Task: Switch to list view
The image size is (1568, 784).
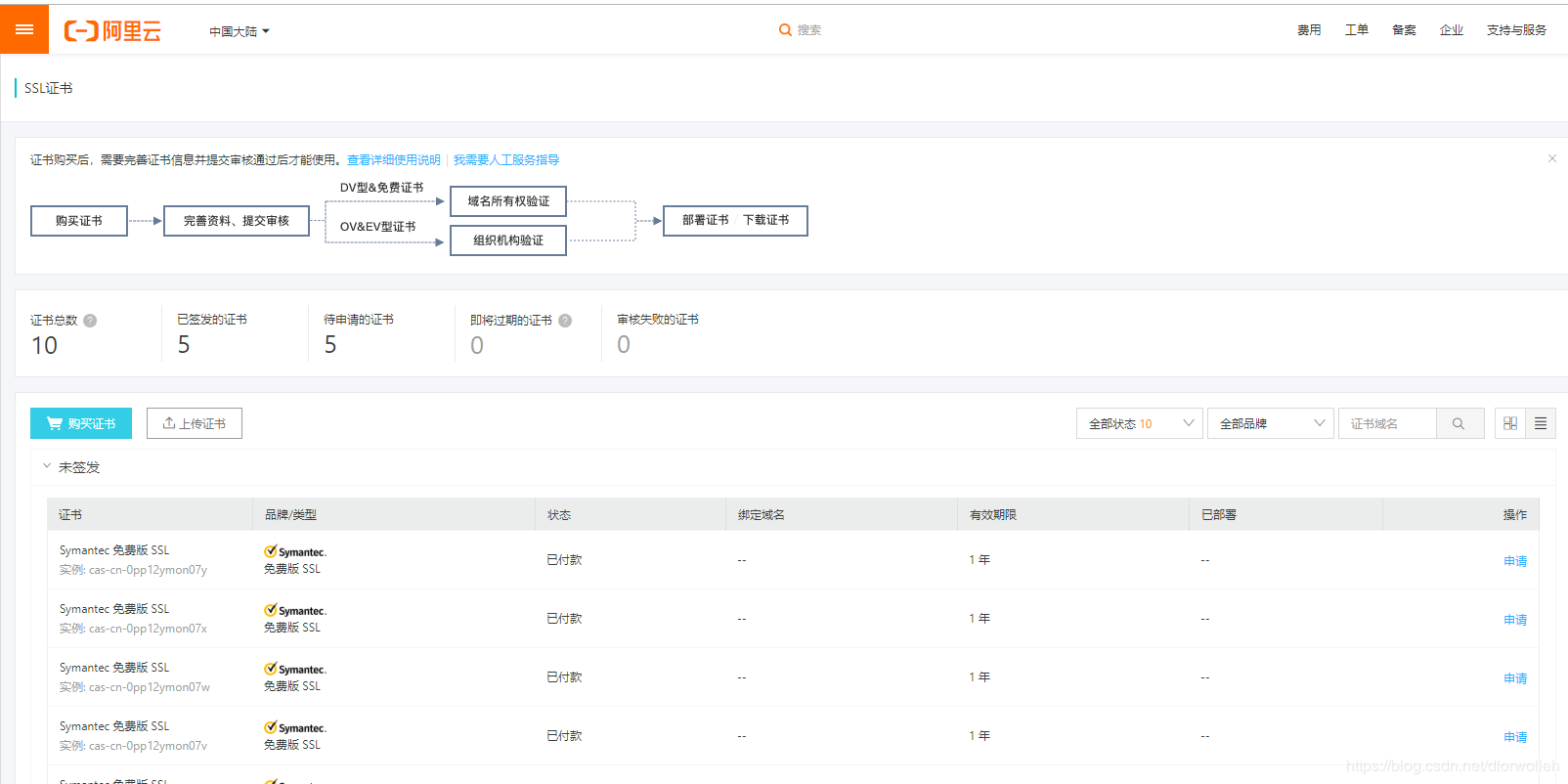Action: tap(1541, 423)
